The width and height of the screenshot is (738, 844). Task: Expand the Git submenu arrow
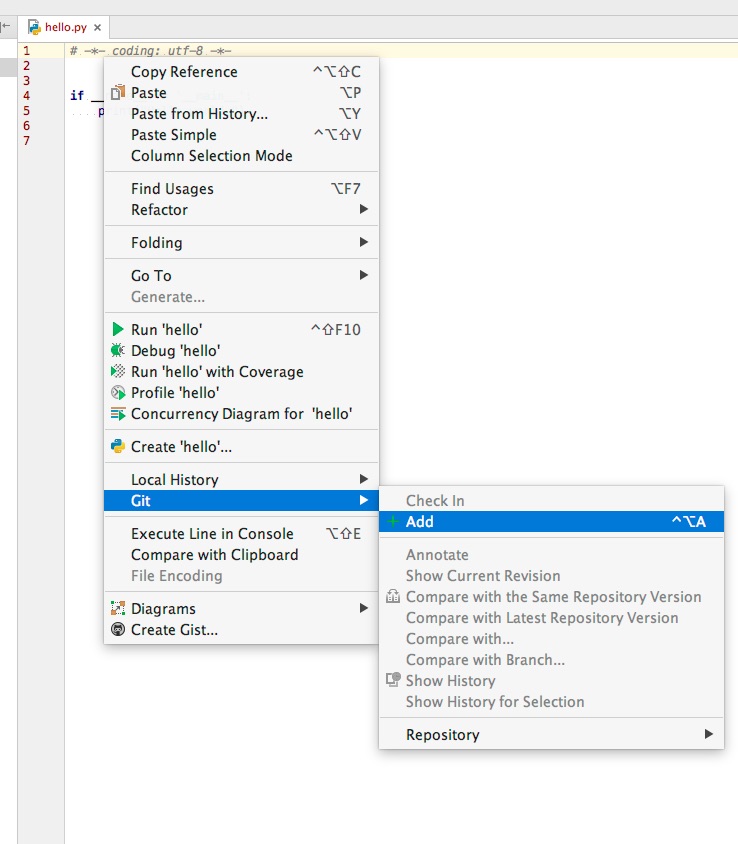[364, 500]
